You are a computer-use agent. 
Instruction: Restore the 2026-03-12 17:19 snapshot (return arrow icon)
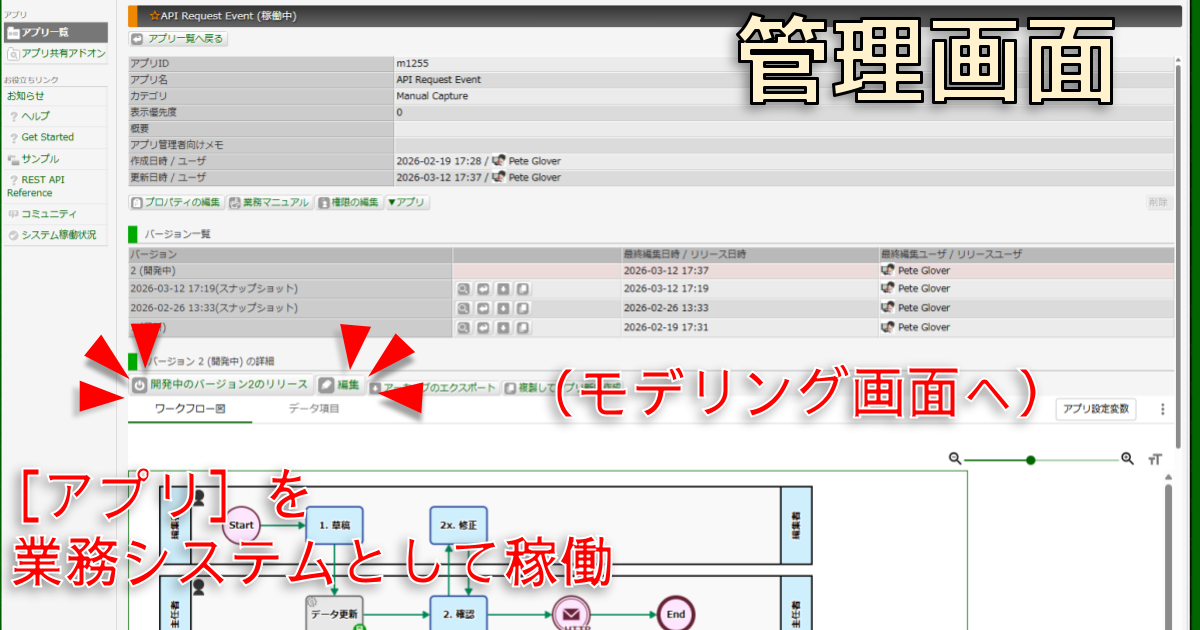(483, 289)
